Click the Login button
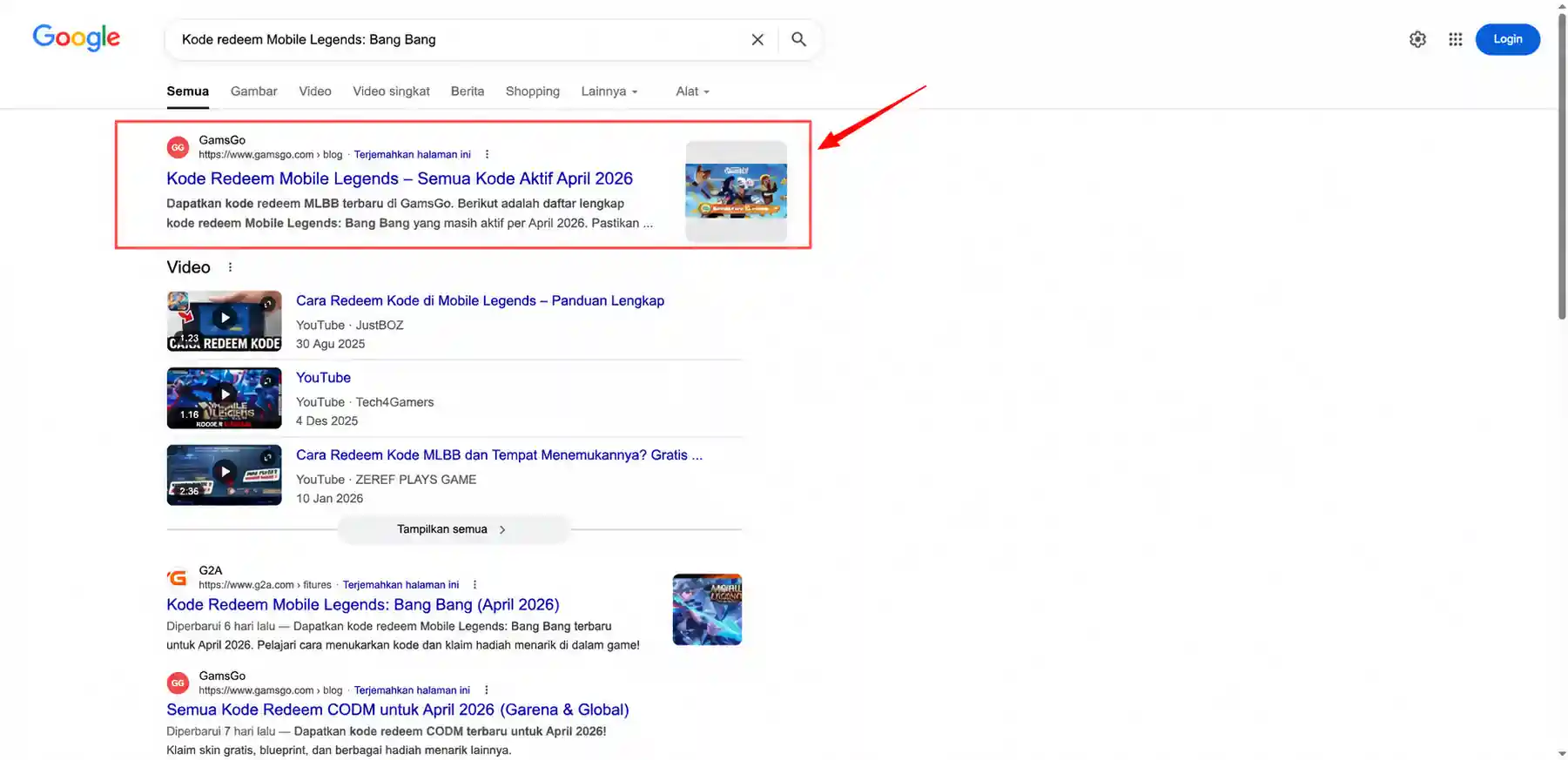This screenshot has width=1568, height=760. 1507,39
